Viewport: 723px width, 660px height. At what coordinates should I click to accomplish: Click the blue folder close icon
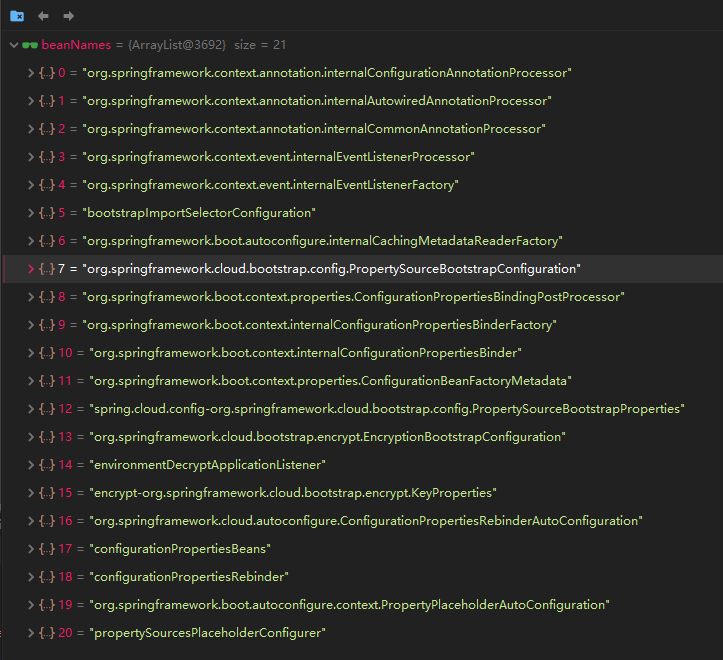tap(17, 16)
